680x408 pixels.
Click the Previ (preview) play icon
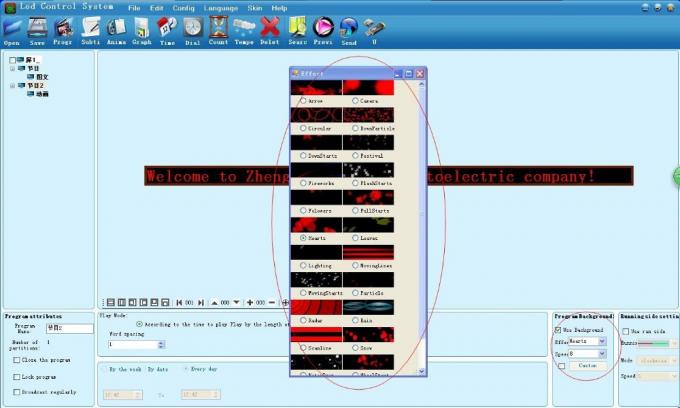pyautogui.click(x=323, y=27)
